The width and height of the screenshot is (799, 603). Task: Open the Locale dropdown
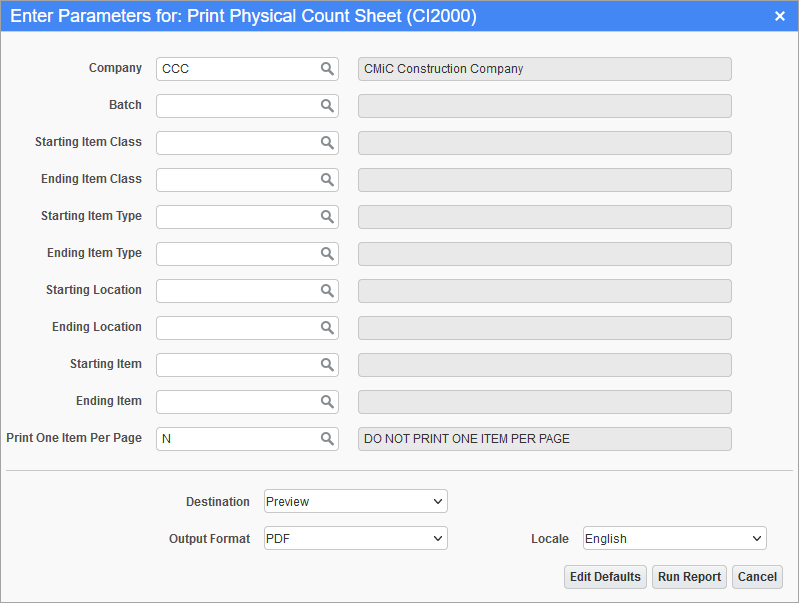coord(675,538)
